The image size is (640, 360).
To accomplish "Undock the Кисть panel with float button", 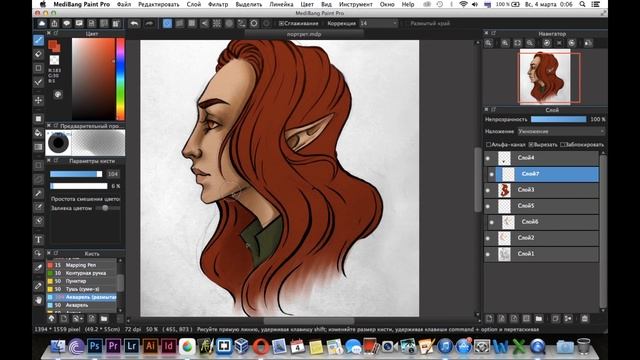I will coord(56,253).
